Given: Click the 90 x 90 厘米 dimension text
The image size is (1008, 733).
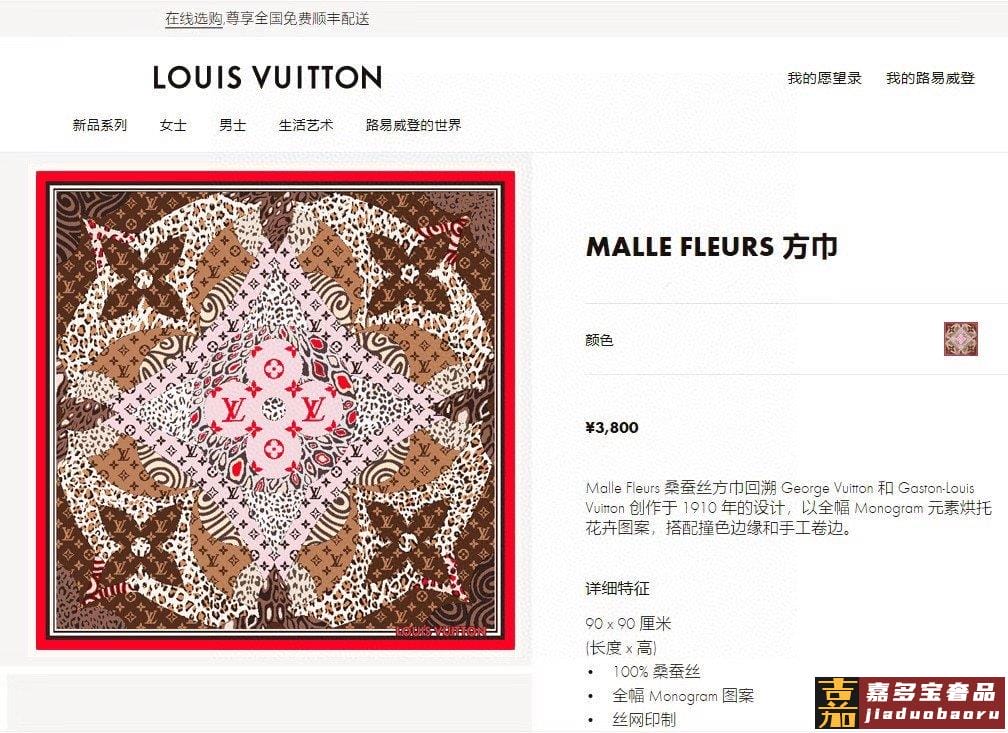Looking at the screenshot, I should click(628, 623).
